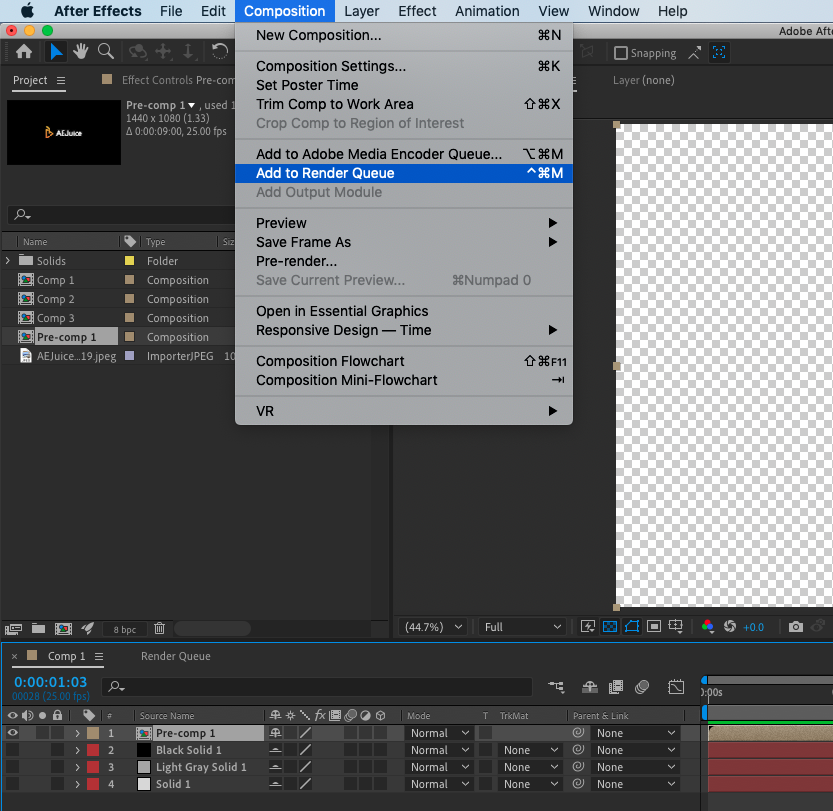Select the Hand tool
Screen dimensions: 833x811
80,52
